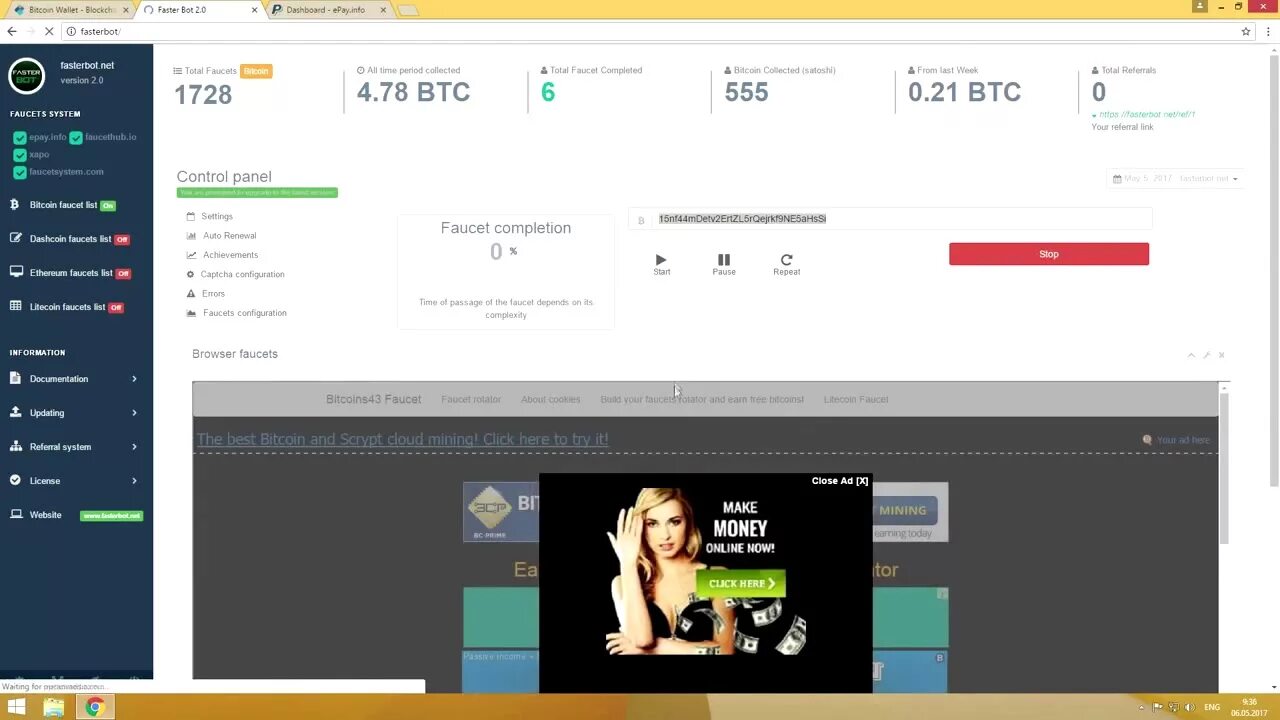
Task: Open Faucet rotator in the embedded page menu
Action: pyautogui.click(x=471, y=400)
